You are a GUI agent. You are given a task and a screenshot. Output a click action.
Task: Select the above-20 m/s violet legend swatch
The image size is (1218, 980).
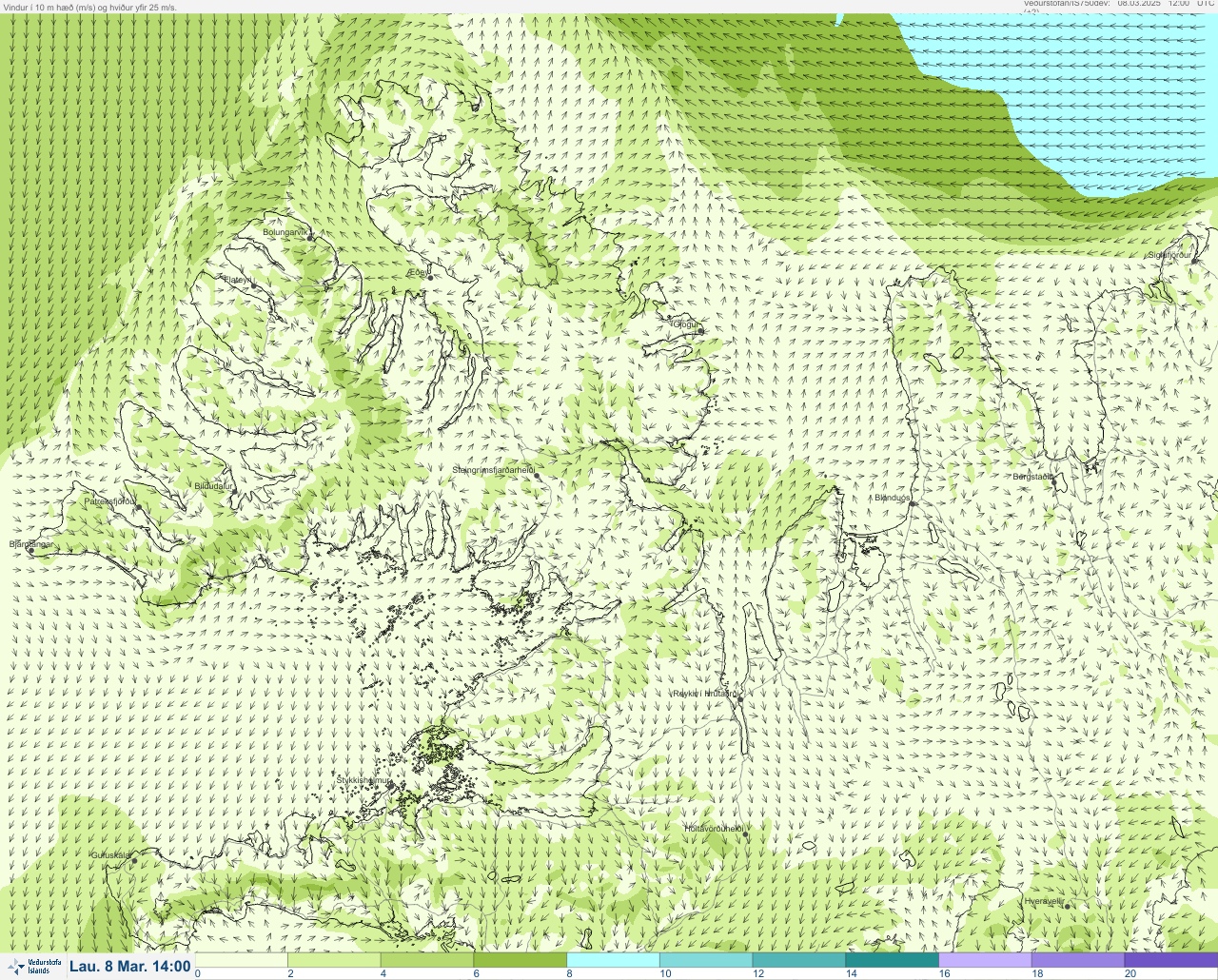(1171, 960)
